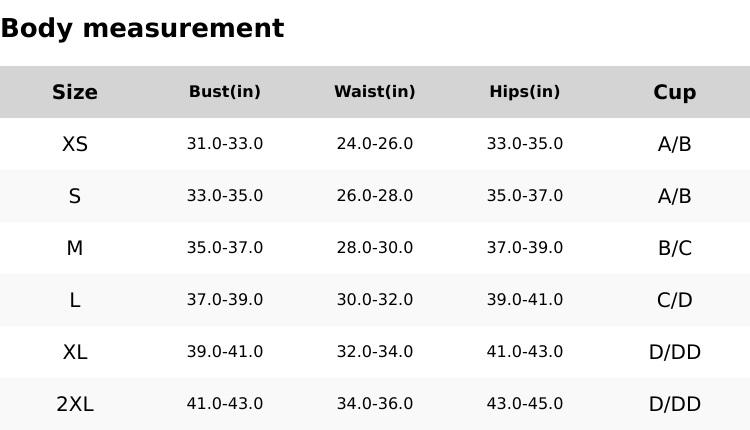Click hips value 37.0-39.0 in M row
750x430 pixels.
click(x=525, y=248)
